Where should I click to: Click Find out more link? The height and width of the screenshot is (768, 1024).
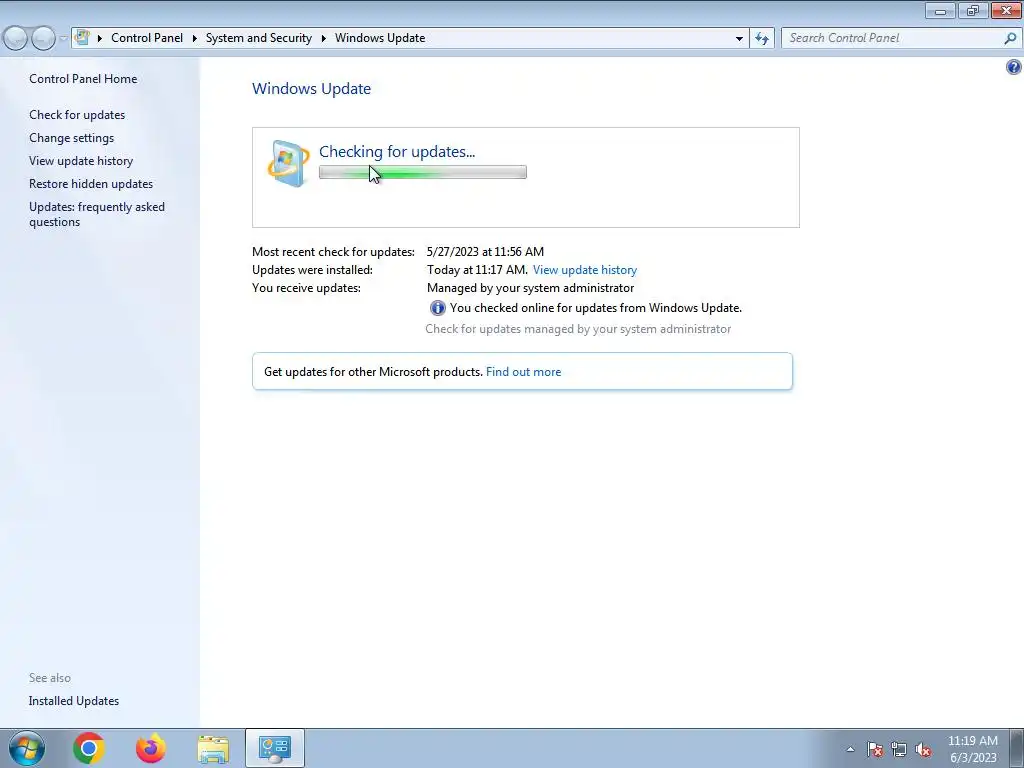pos(523,372)
